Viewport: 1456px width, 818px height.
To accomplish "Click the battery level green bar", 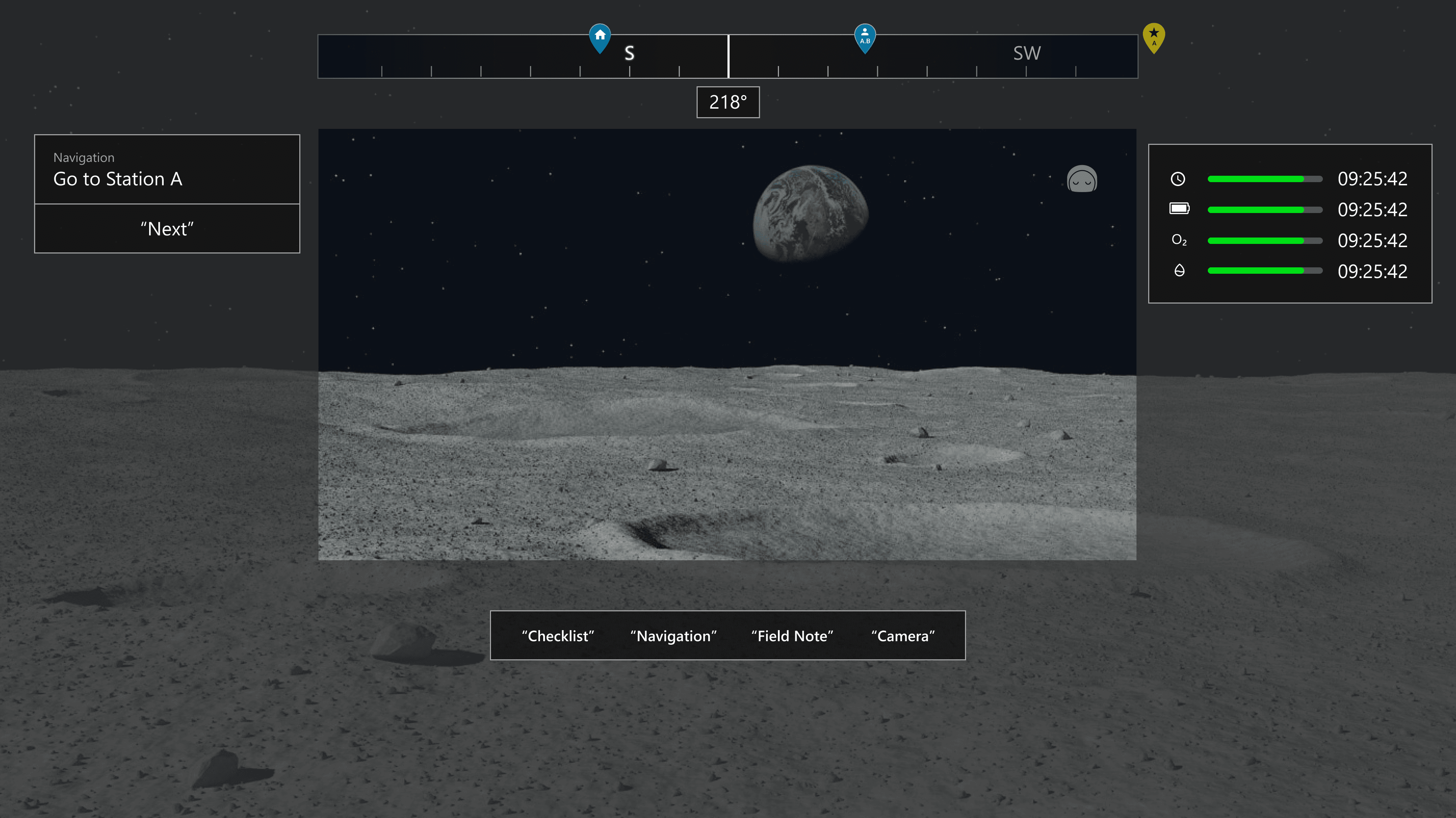I will point(1256,210).
